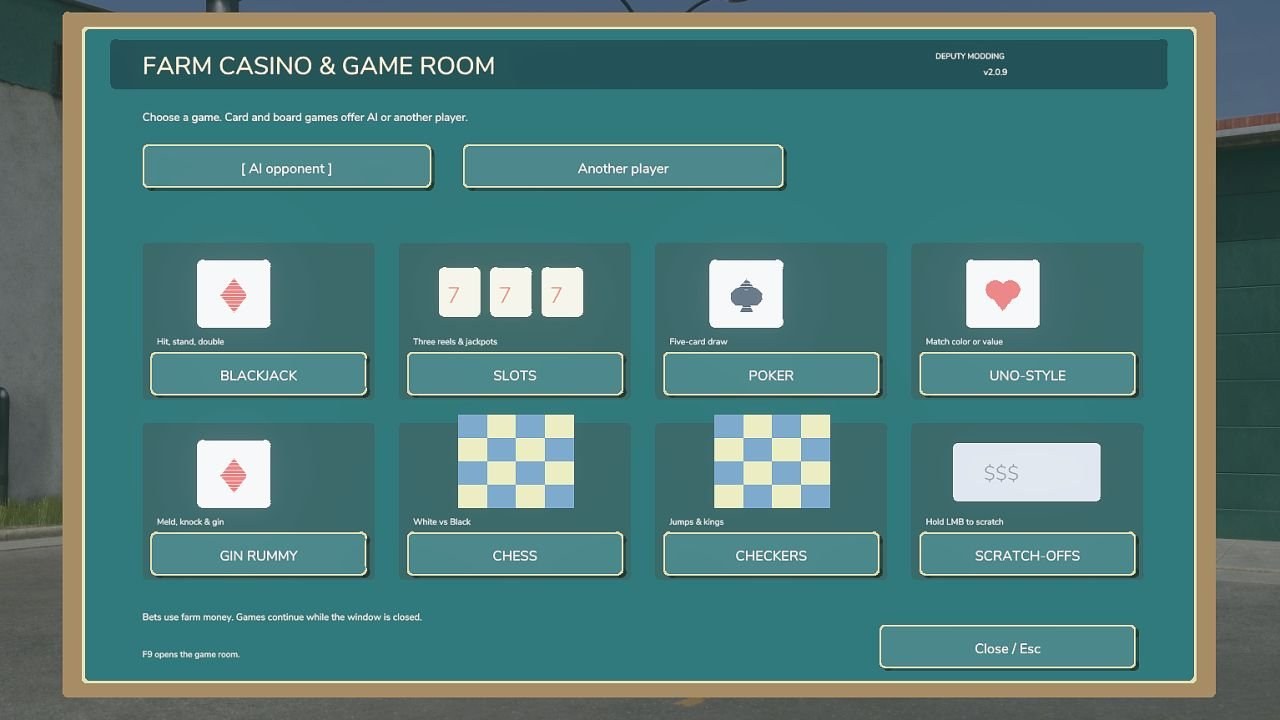
Task: Click the 'Choose a game' instruction text
Action: (305, 117)
